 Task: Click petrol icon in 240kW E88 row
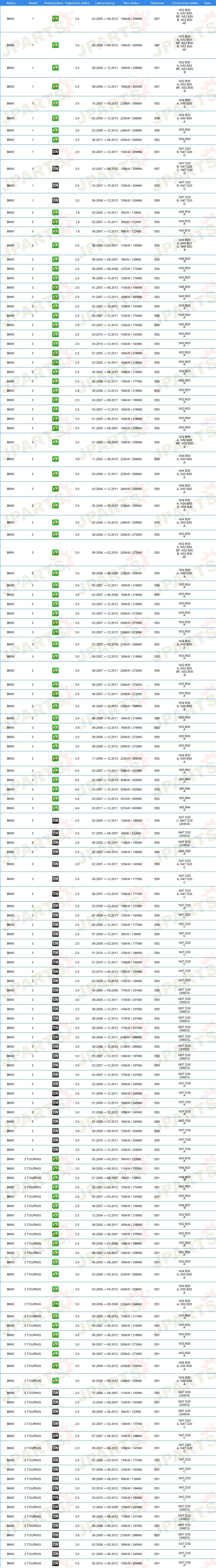tap(56, 130)
